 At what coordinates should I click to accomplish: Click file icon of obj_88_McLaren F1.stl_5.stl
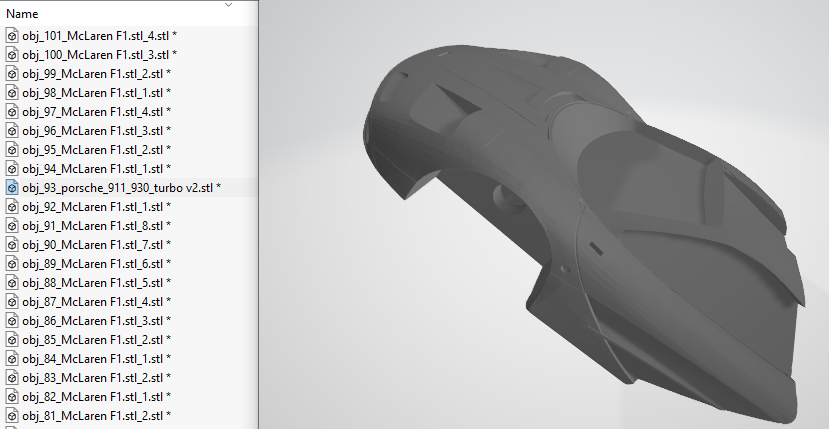tap(12, 283)
